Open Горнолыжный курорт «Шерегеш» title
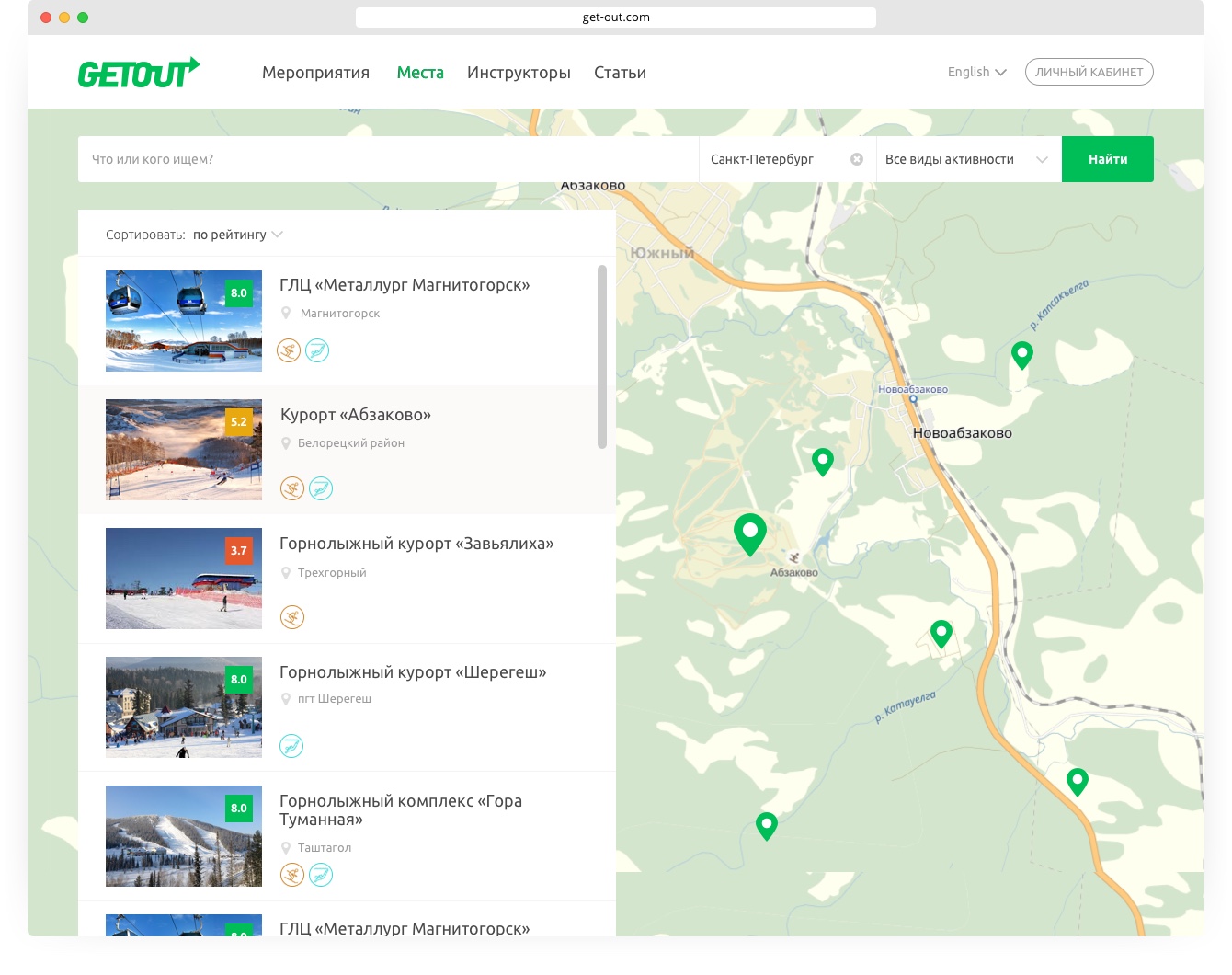This screenshot has width=1232, height=975. (413, 672)
